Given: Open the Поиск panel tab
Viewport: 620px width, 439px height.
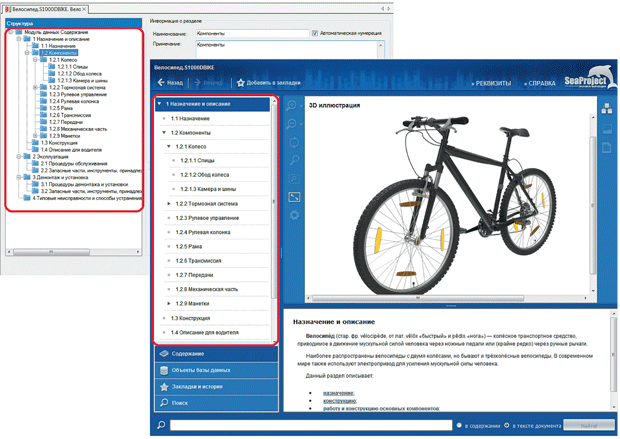Looking at the screenshot, I should click(216, 403).
